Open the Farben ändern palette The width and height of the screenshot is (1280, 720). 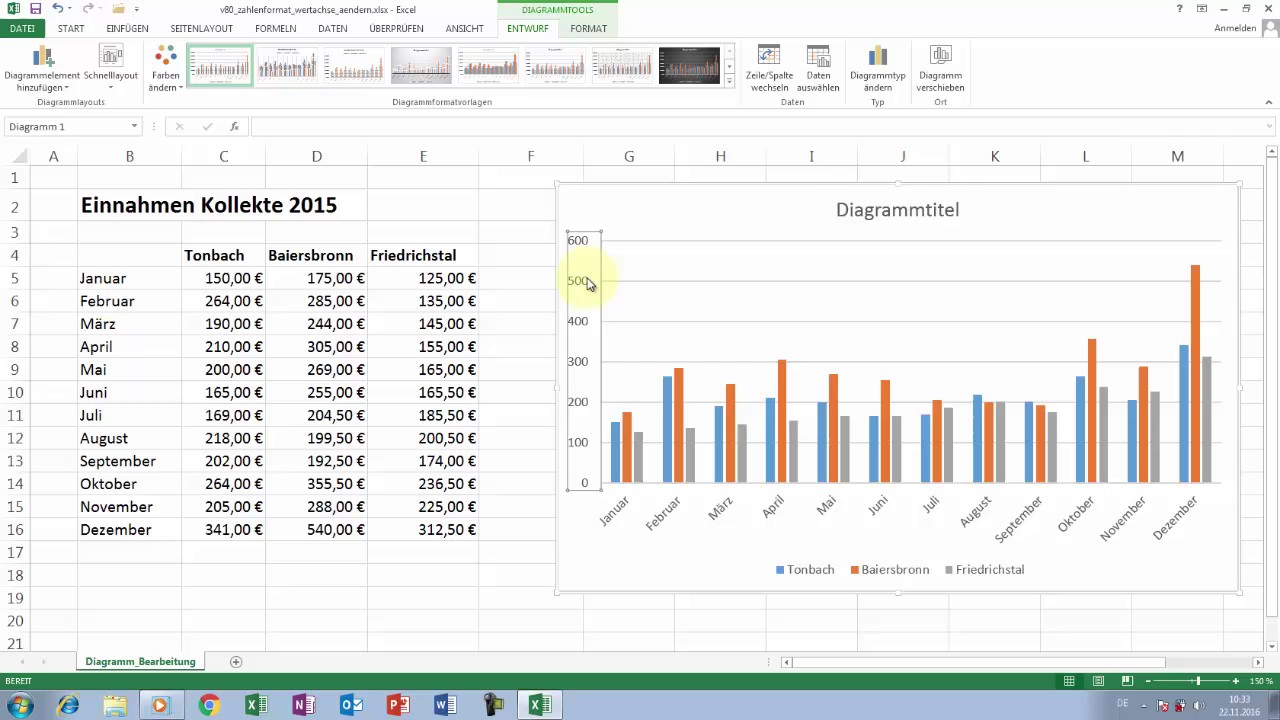tap(166, 69)
